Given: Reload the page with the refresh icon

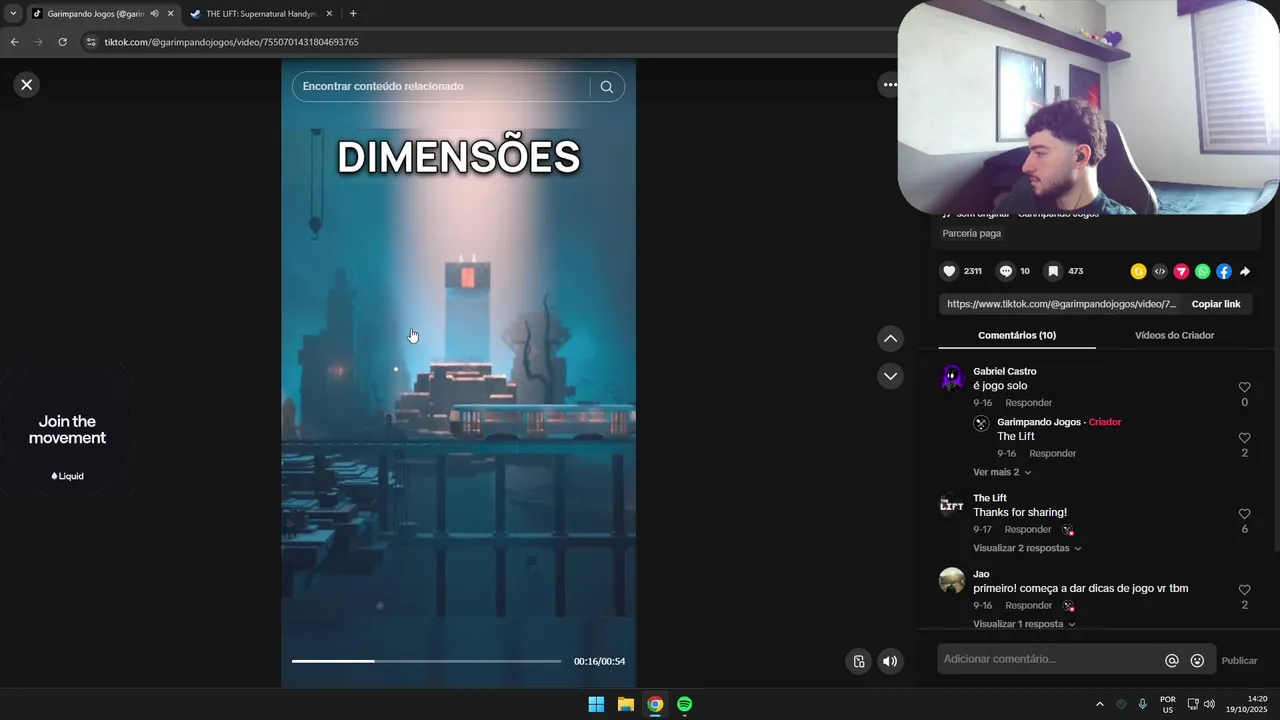Looking at the screenshot, I should point(62,42).
